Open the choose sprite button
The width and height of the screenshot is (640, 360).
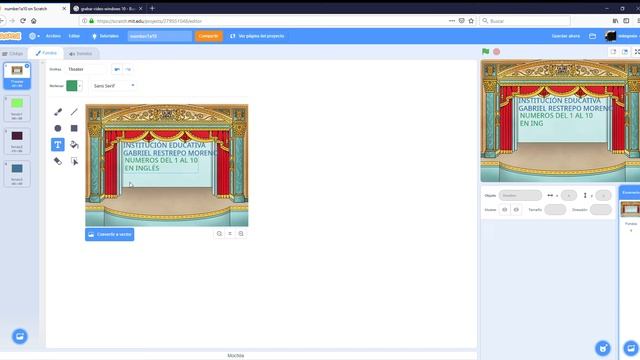point(603,348)
